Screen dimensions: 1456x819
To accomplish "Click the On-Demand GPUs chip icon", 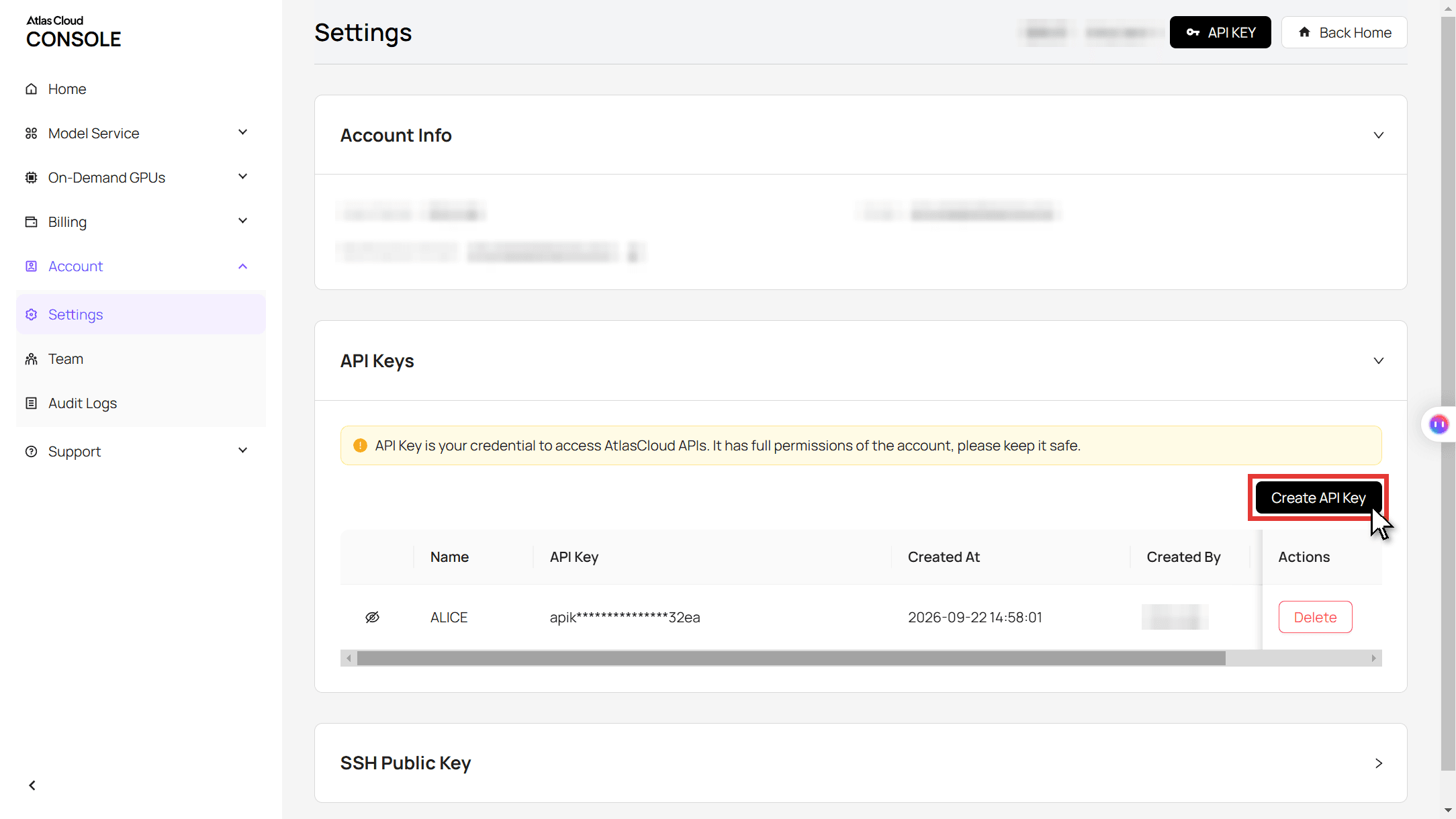I will point(31,177).
